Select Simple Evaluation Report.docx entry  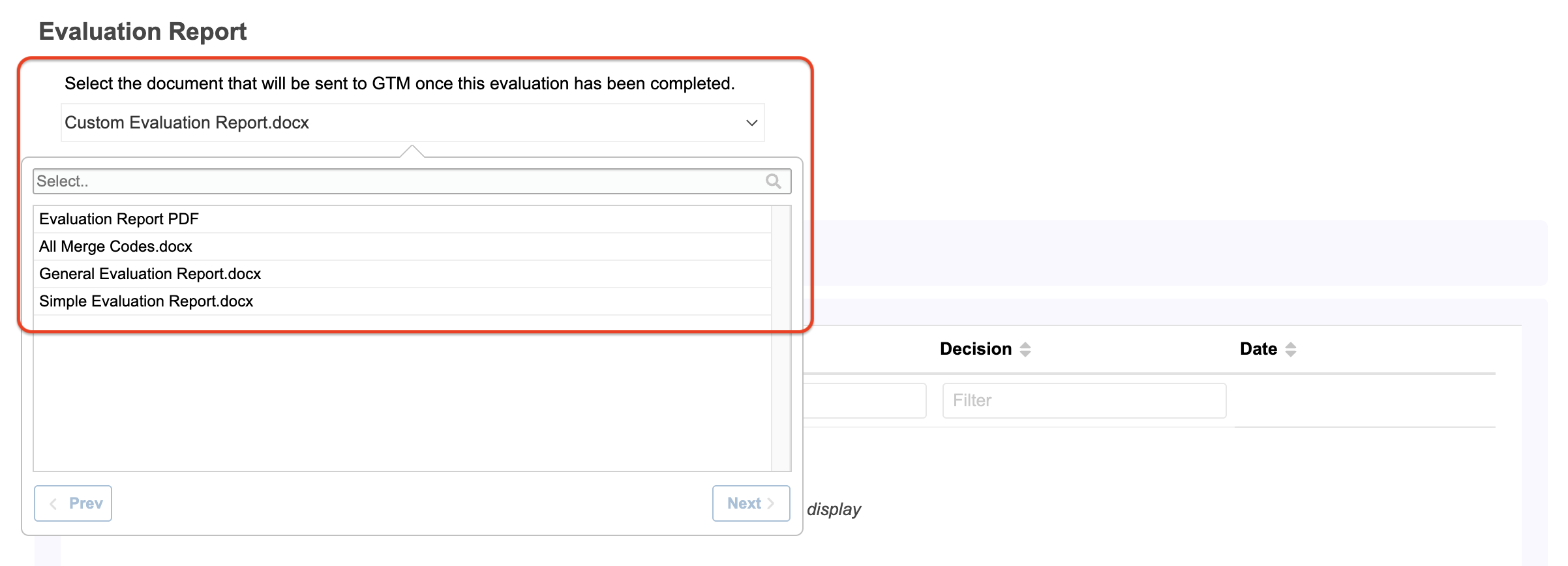402,301
